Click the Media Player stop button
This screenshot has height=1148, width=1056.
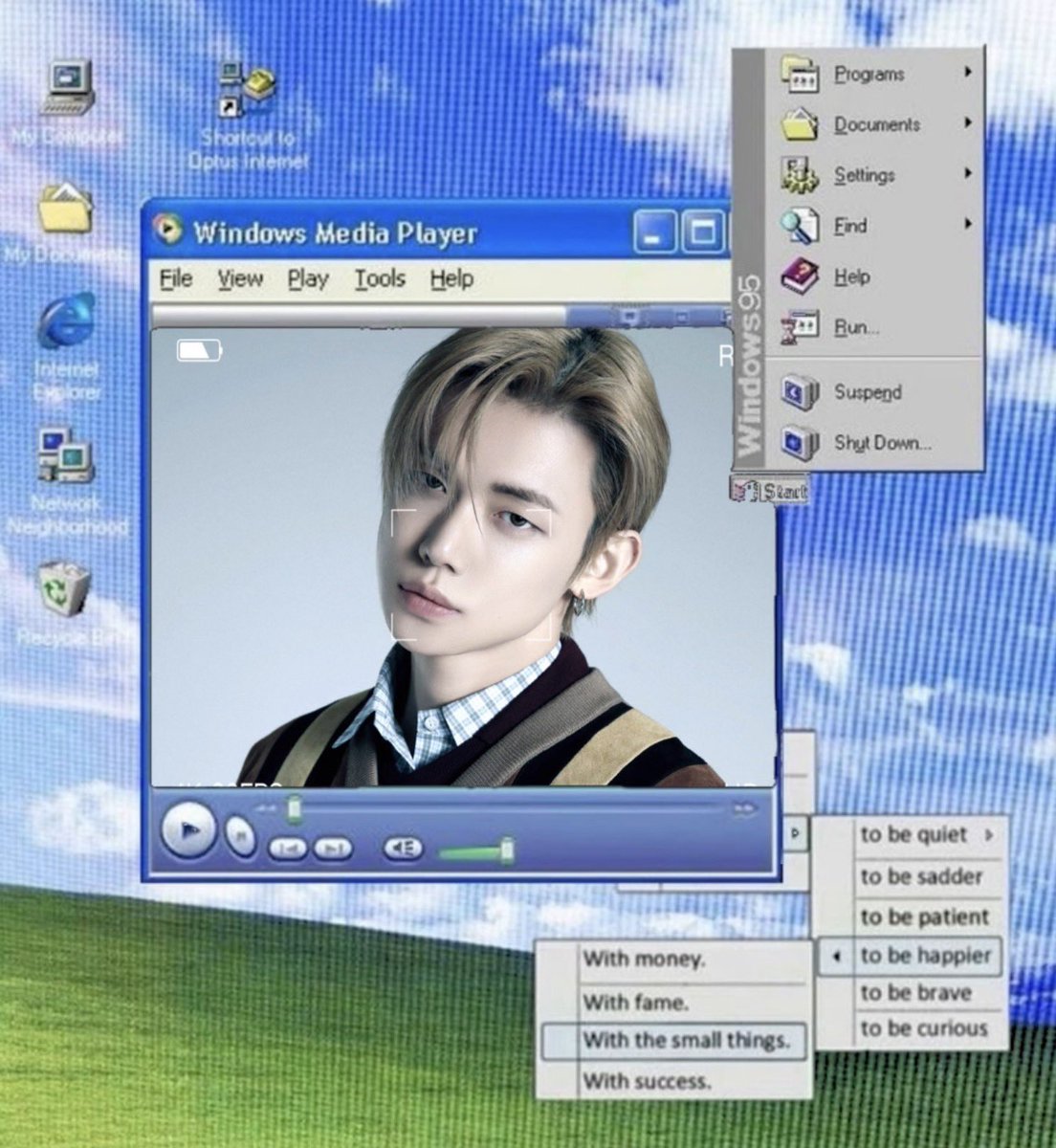coord(242,836)
